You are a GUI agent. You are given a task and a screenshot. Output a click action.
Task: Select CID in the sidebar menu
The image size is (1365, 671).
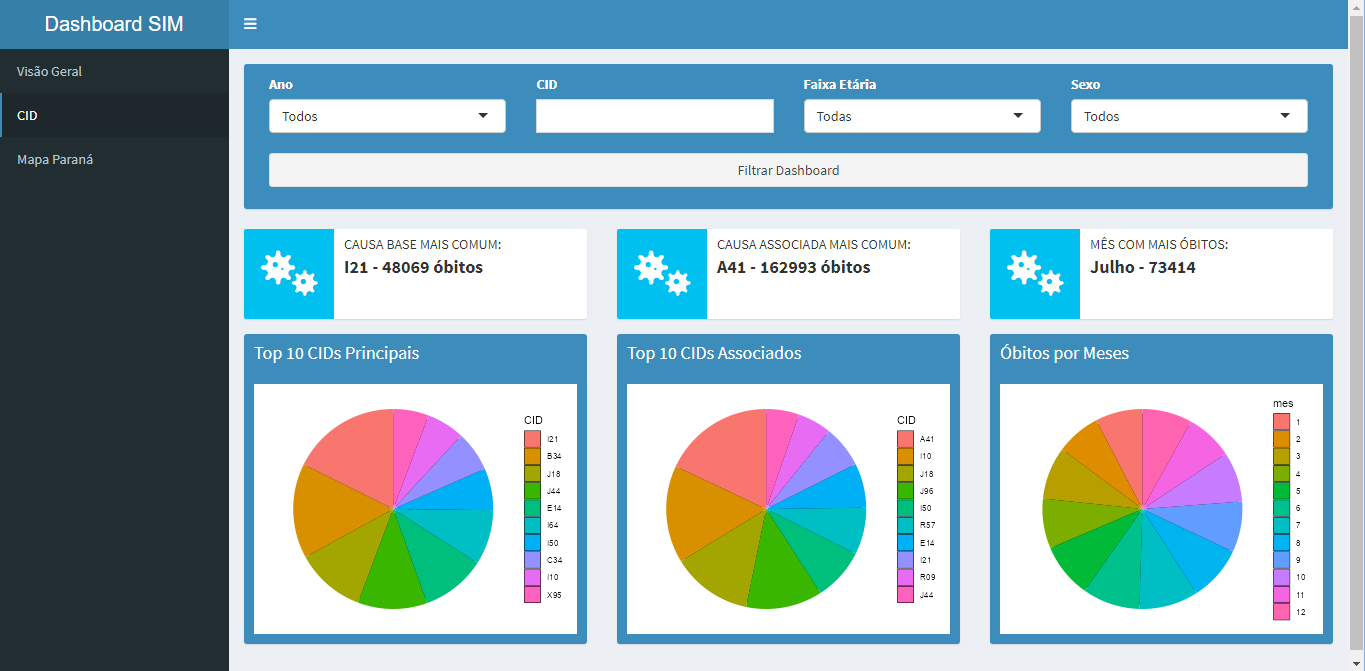[28, 116]
